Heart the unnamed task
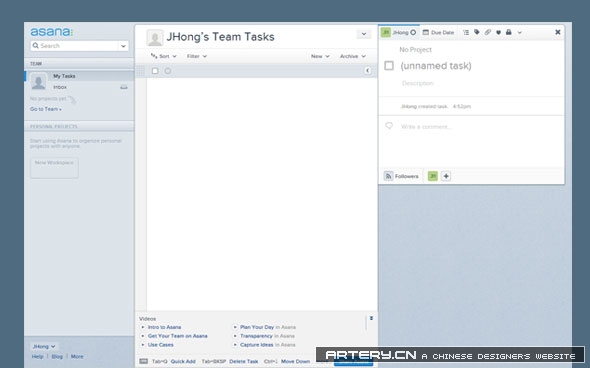590x368 pixels. click(x=498, y=32)
